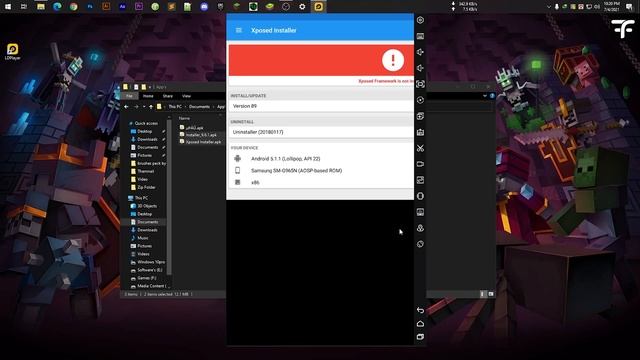Select 'Documents' in address breadcrumb

click(199, 107)
